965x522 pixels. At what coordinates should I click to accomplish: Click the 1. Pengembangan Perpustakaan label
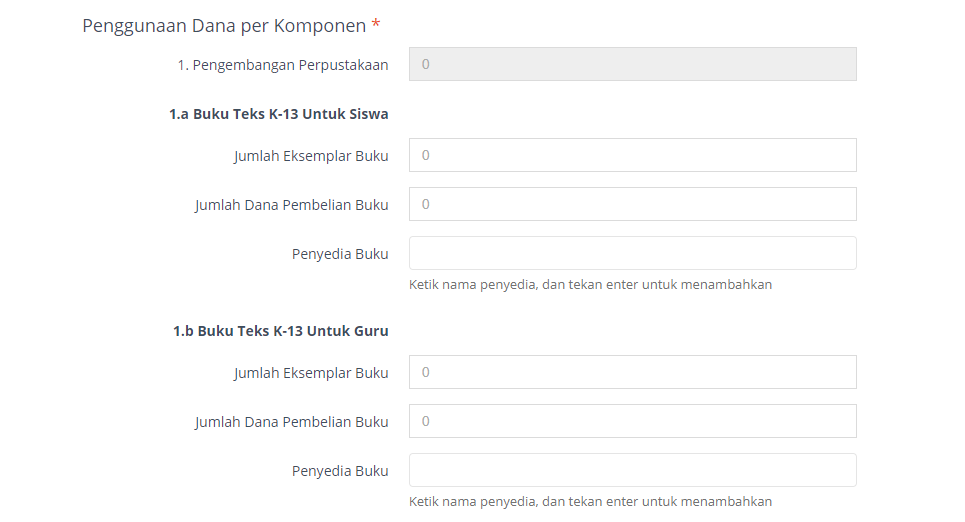(283, 65)
